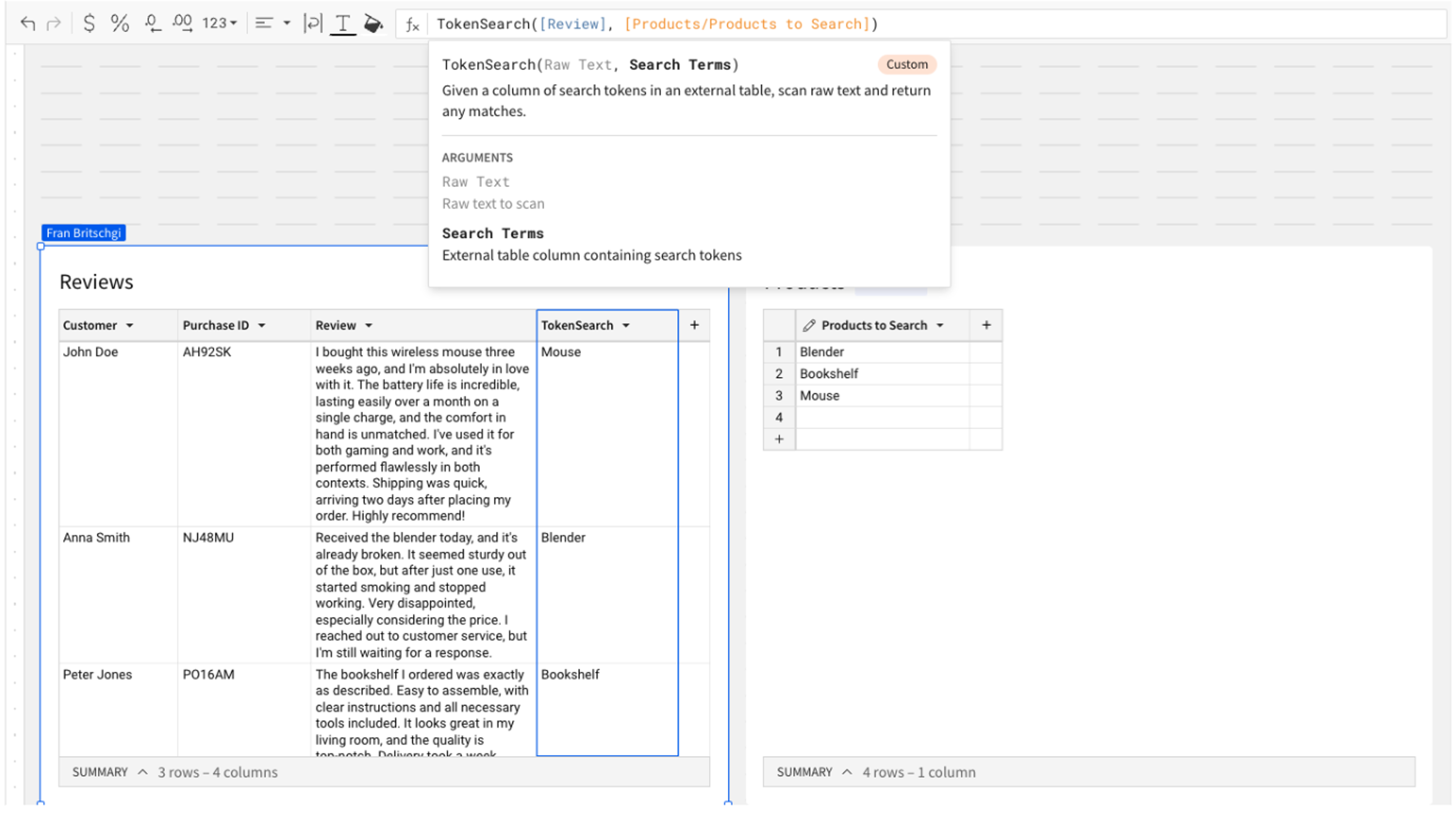Screen dimensions: 1456x813
Task: Select row number 1 in Products table
Action: pos(779,352)
